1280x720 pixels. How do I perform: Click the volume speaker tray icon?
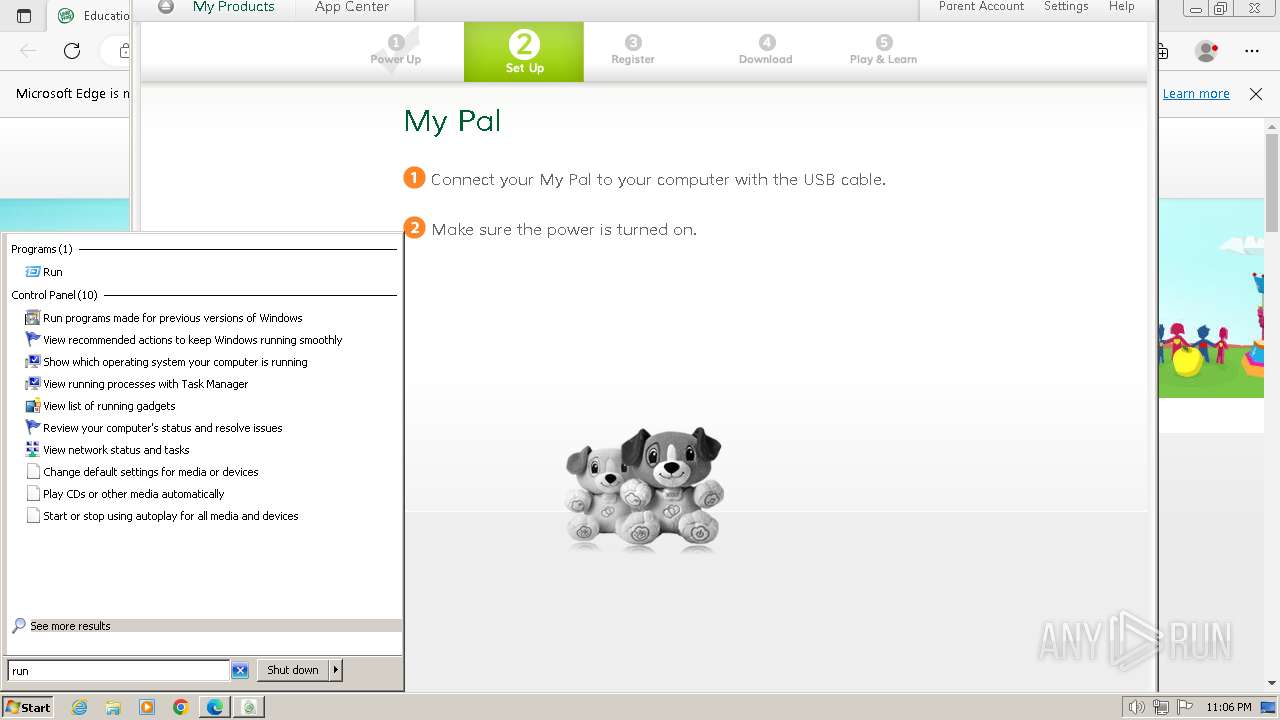(1137, 707)
